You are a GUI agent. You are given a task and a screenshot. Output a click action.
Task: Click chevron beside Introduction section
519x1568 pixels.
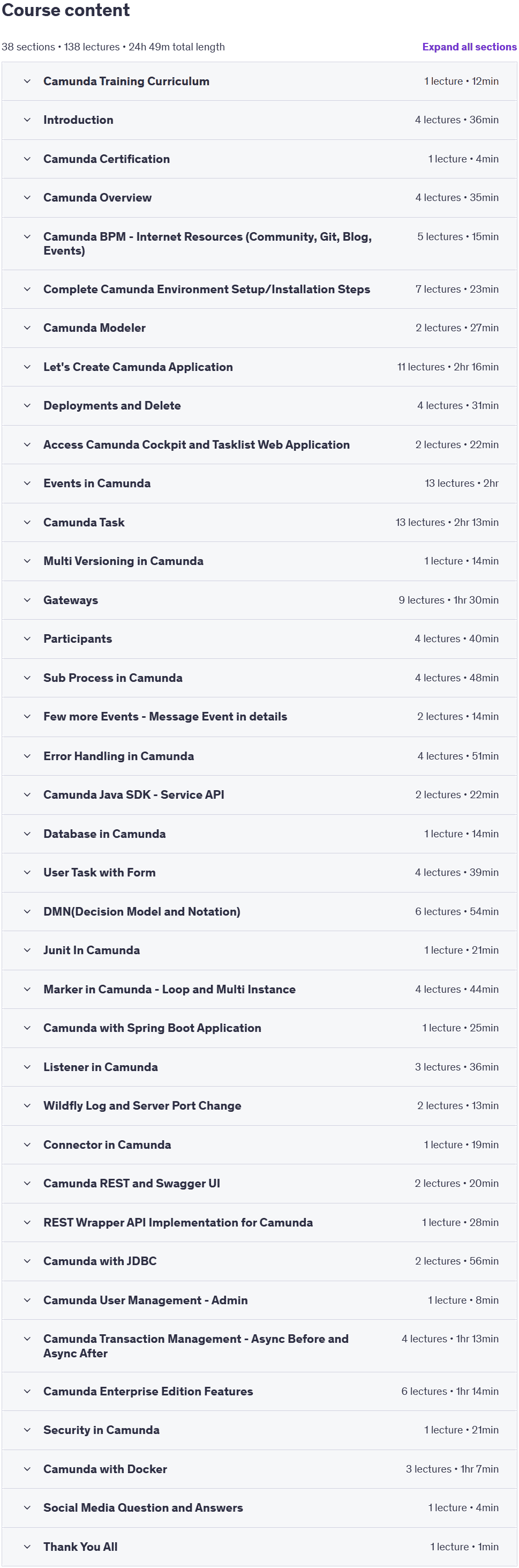(x=27, y=120)
